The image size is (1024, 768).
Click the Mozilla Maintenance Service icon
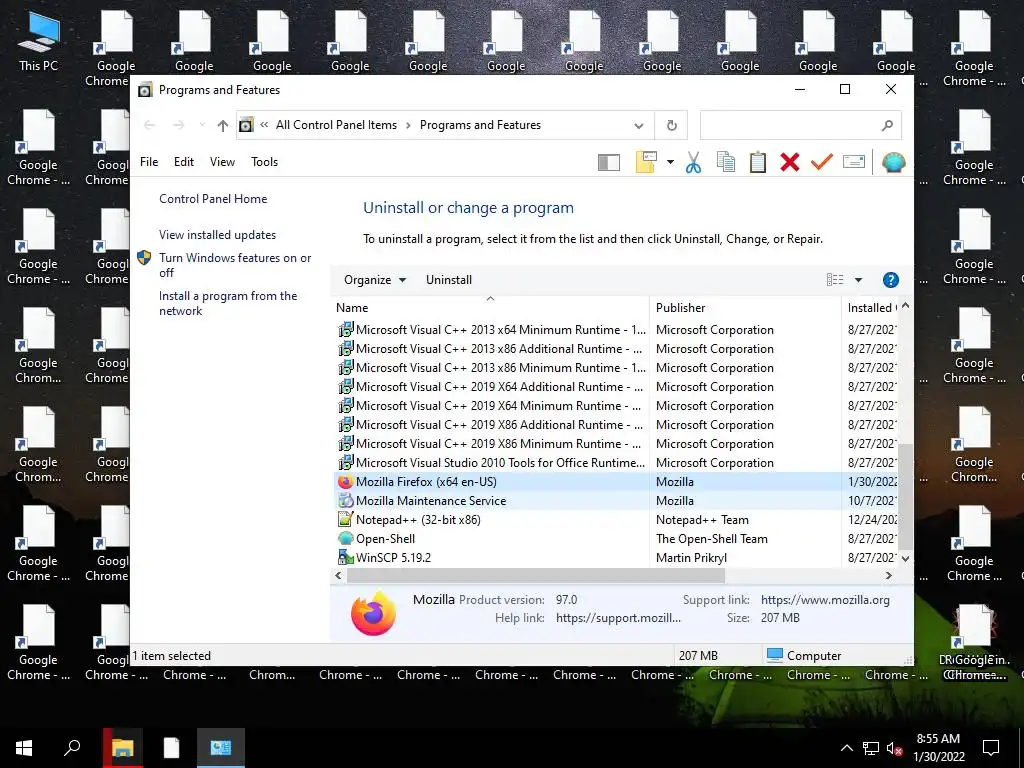click(345, 501)
